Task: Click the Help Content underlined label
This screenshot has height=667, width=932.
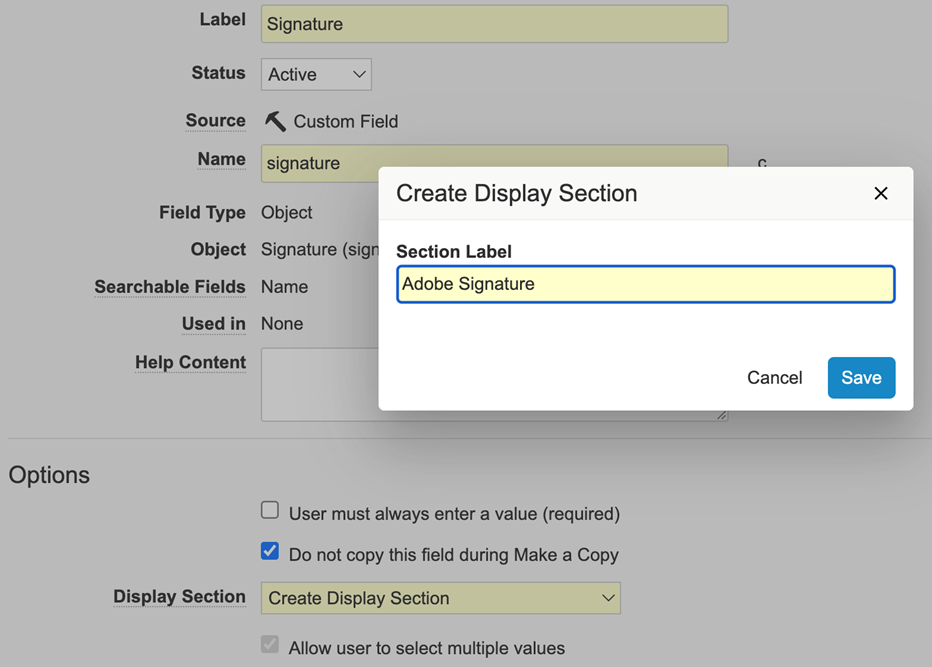Action: tap(190, 362)
